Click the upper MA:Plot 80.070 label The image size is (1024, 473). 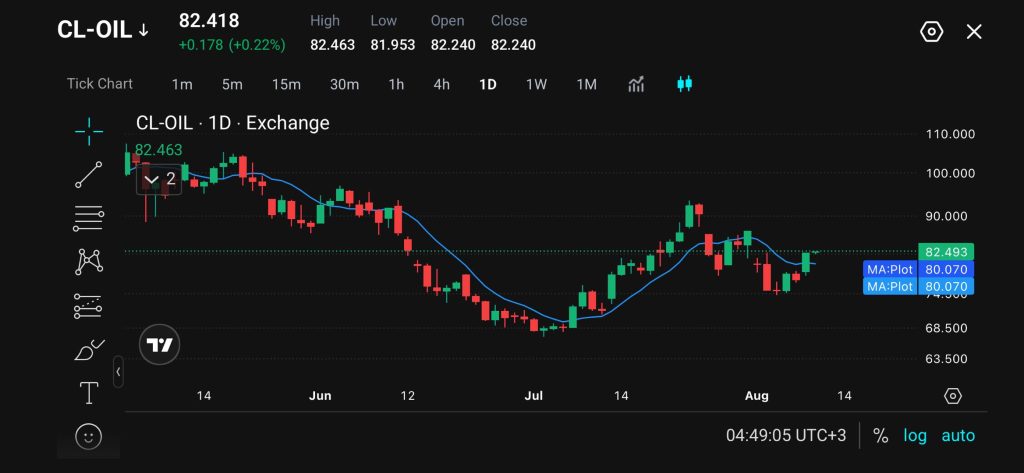[x=918, y=269]
